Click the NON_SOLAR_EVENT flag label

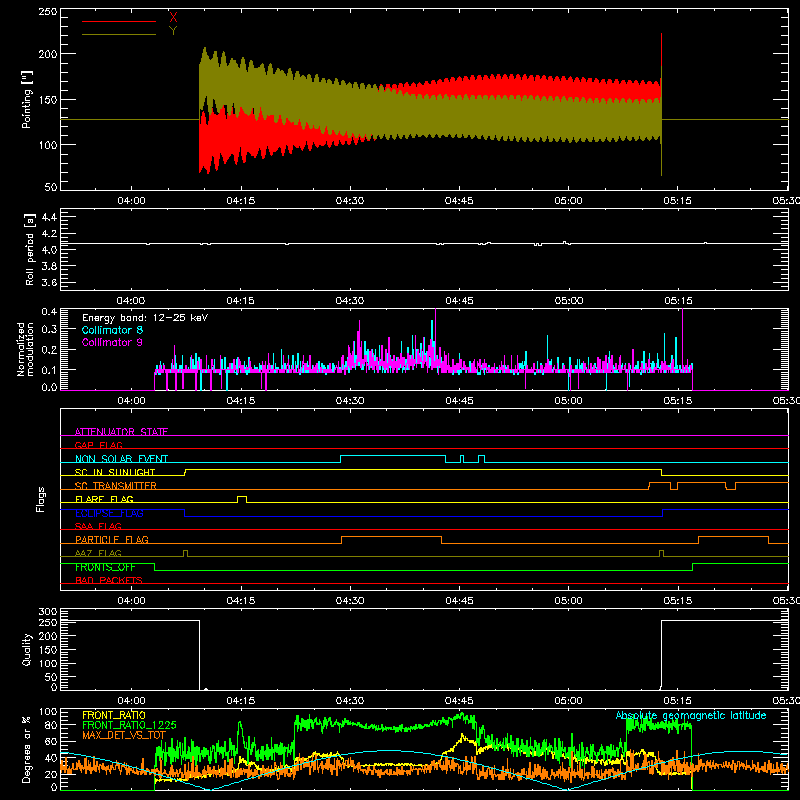[x=121, y=459]
